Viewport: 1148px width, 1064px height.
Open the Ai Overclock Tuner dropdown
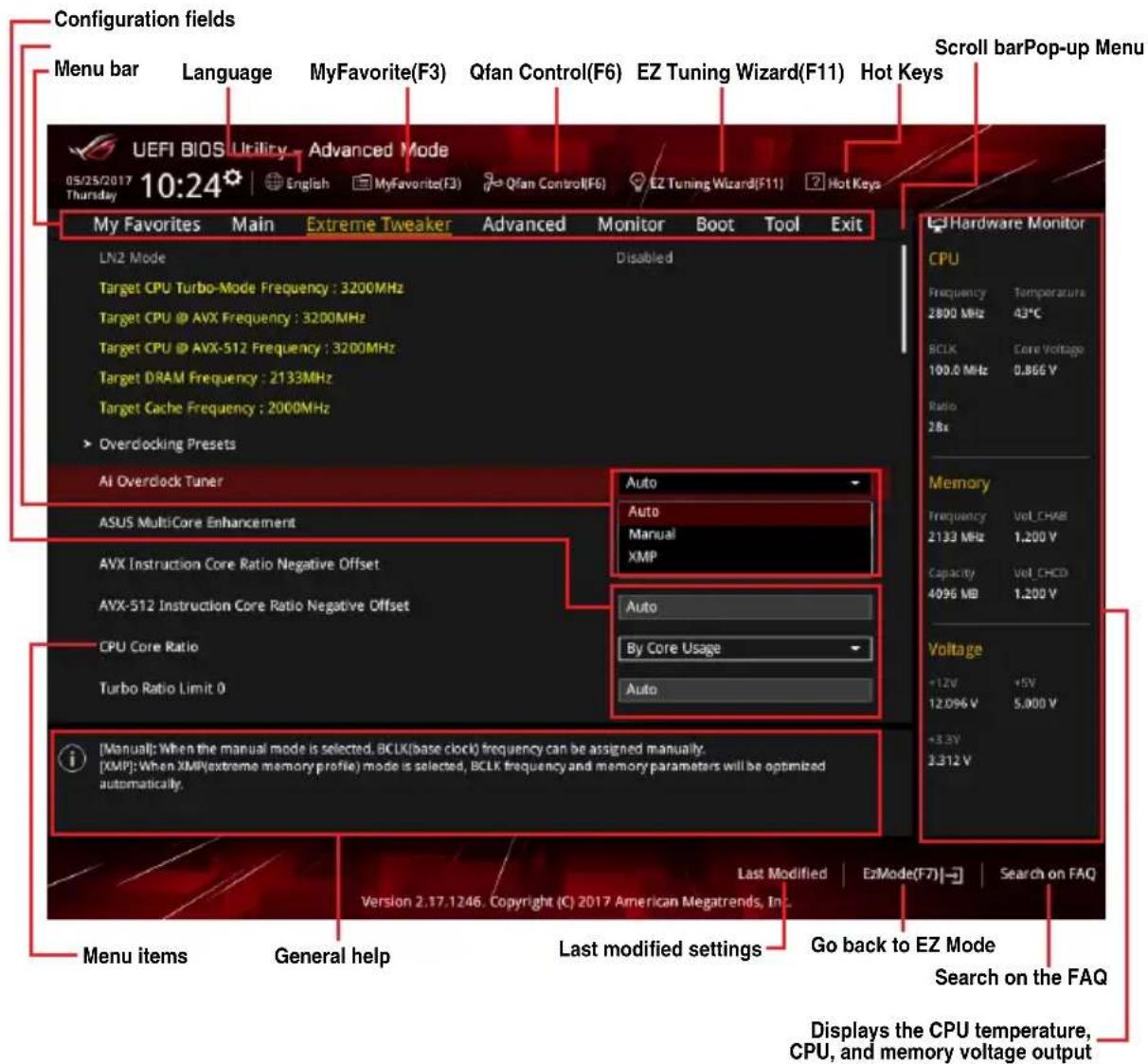(744, 482)
